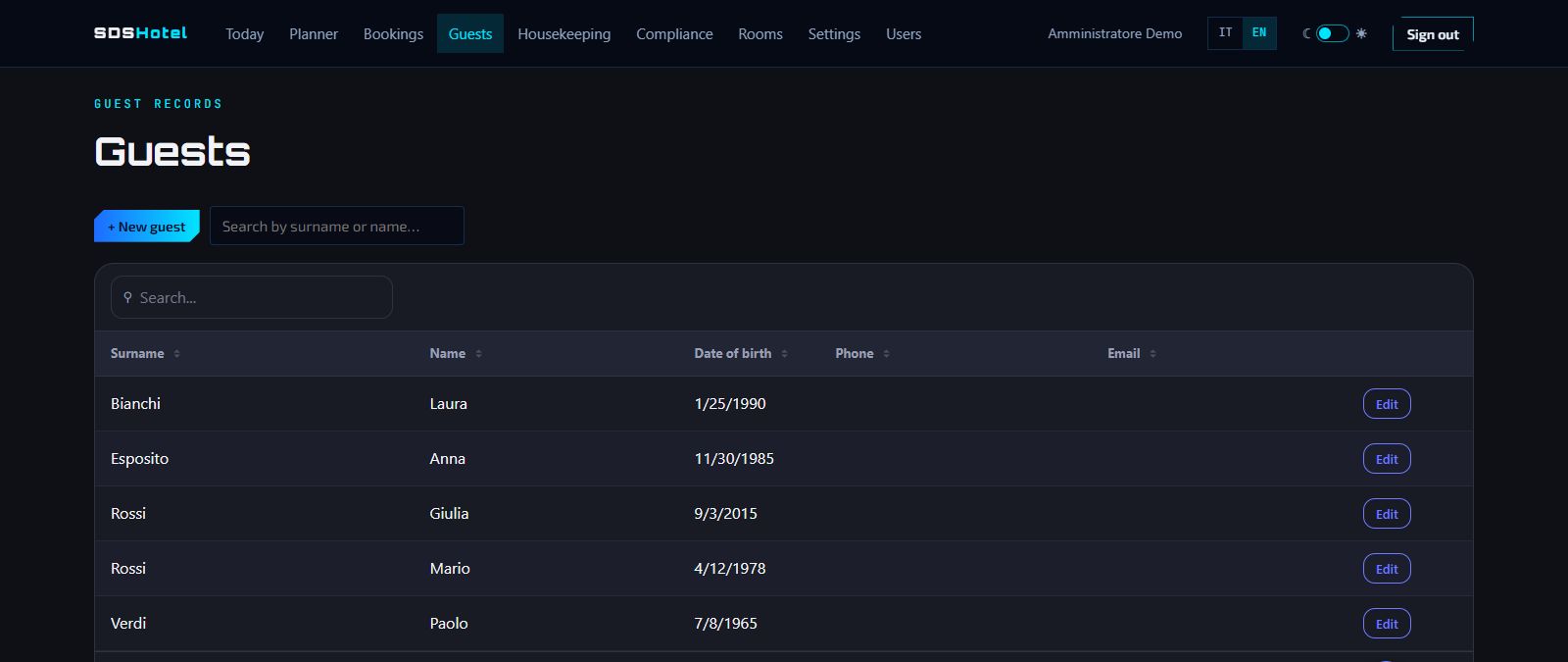The image size is (1568, 662).
Task: Edit the Bianchi Laura record
Action: tap(1387, 404)
